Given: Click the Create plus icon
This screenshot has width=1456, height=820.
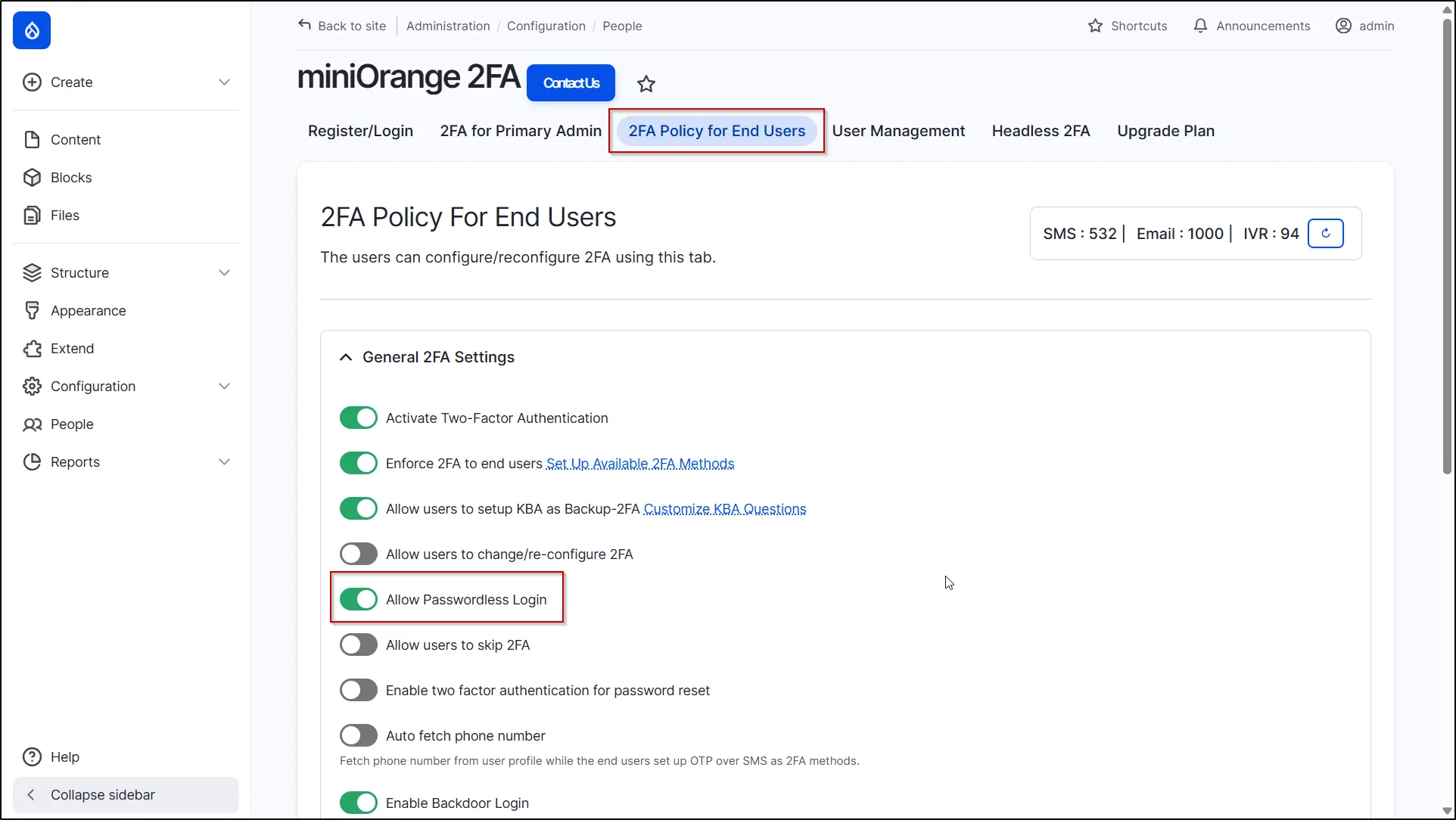Looking at the screenshot, I should click(x=32, y=82).
